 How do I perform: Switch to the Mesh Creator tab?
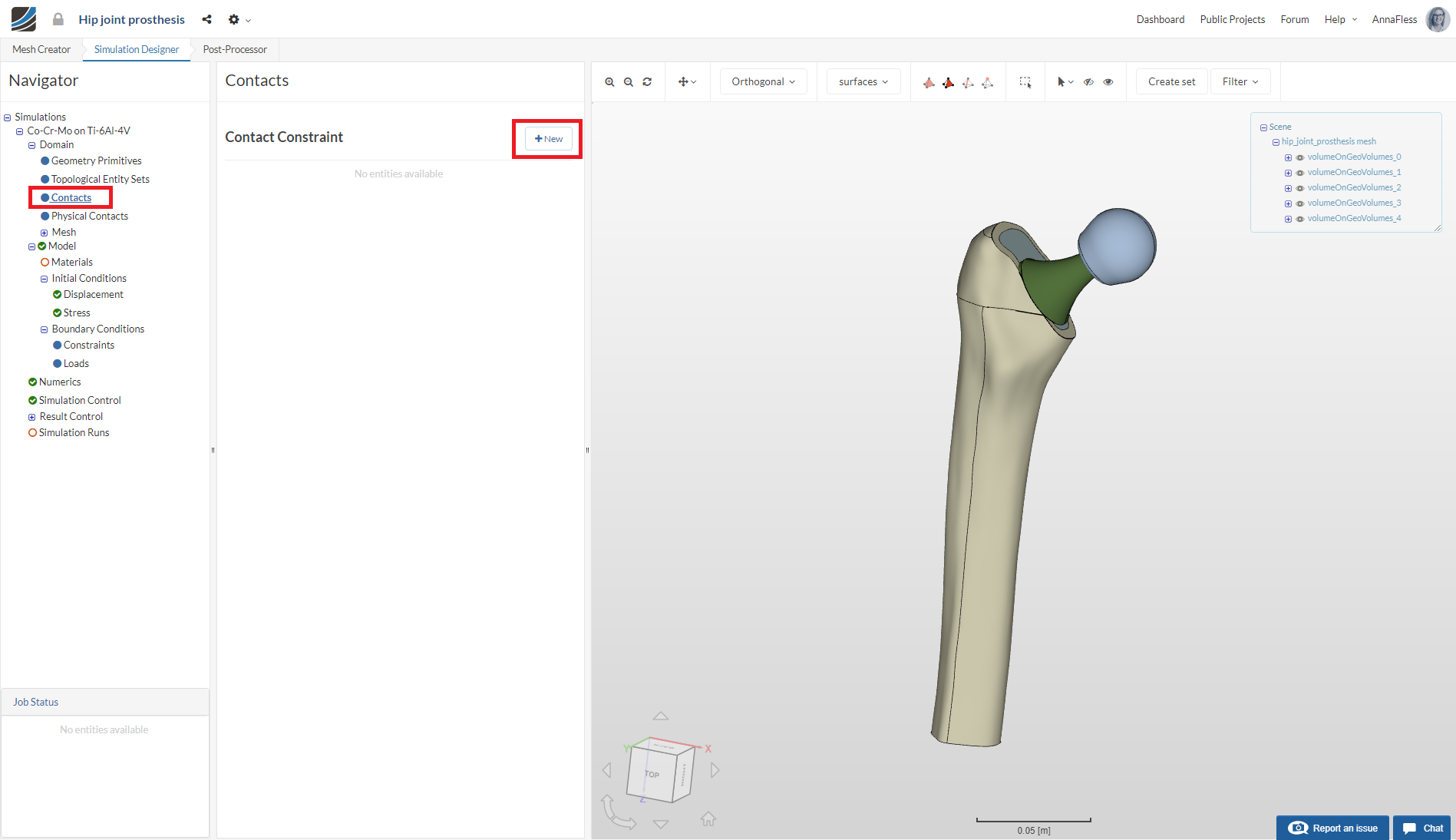(41, 49)
